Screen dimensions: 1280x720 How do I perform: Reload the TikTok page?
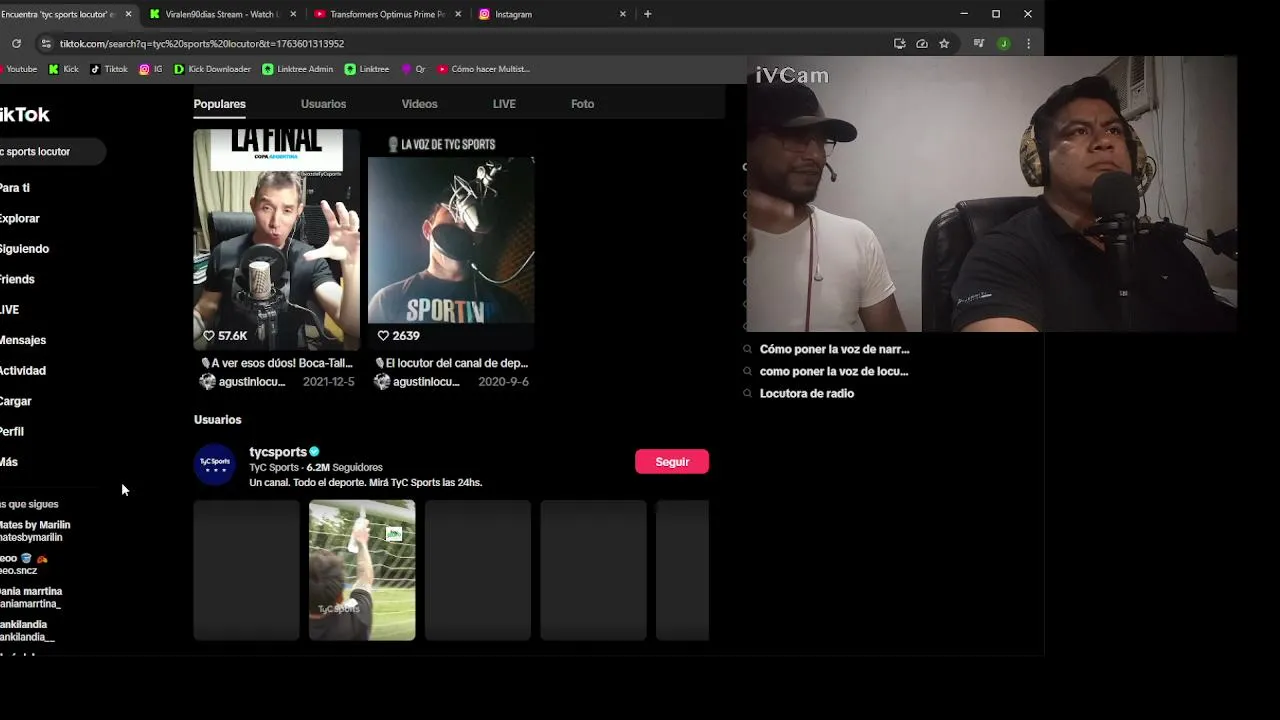16,43
